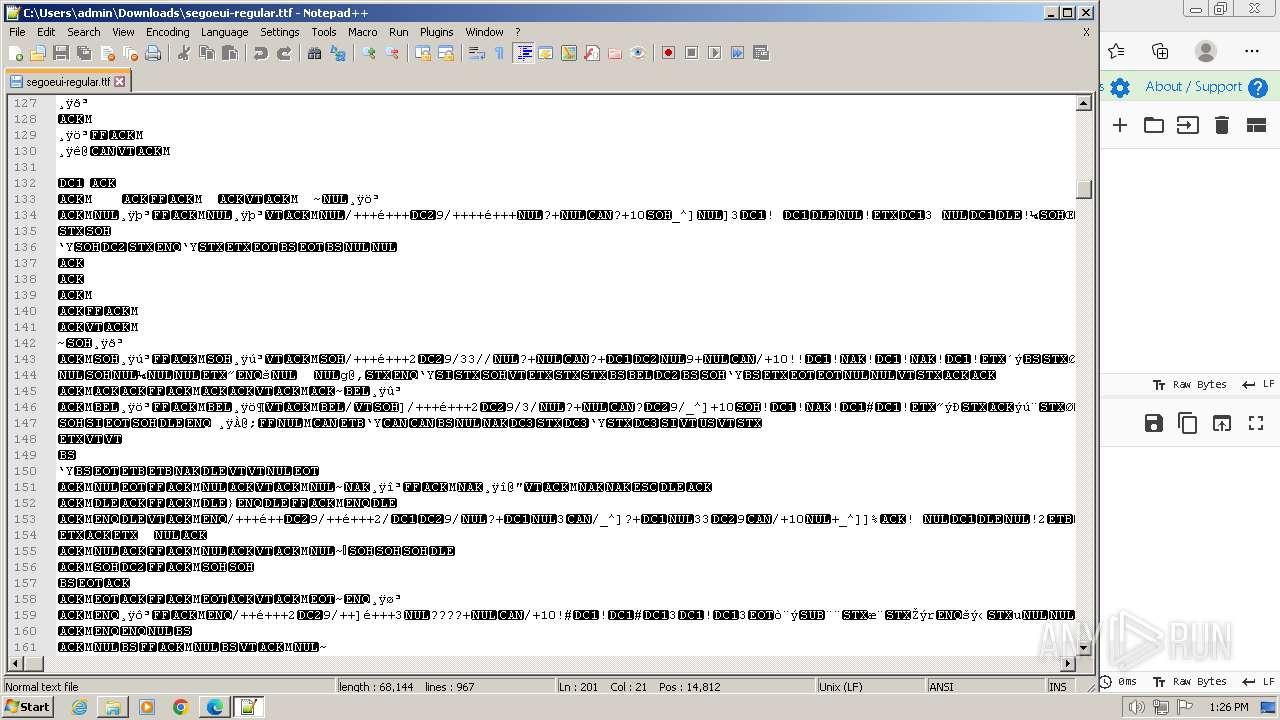Click the Zoom In toolbar icon
This screenshot has height=720, width=1280.
369,53
